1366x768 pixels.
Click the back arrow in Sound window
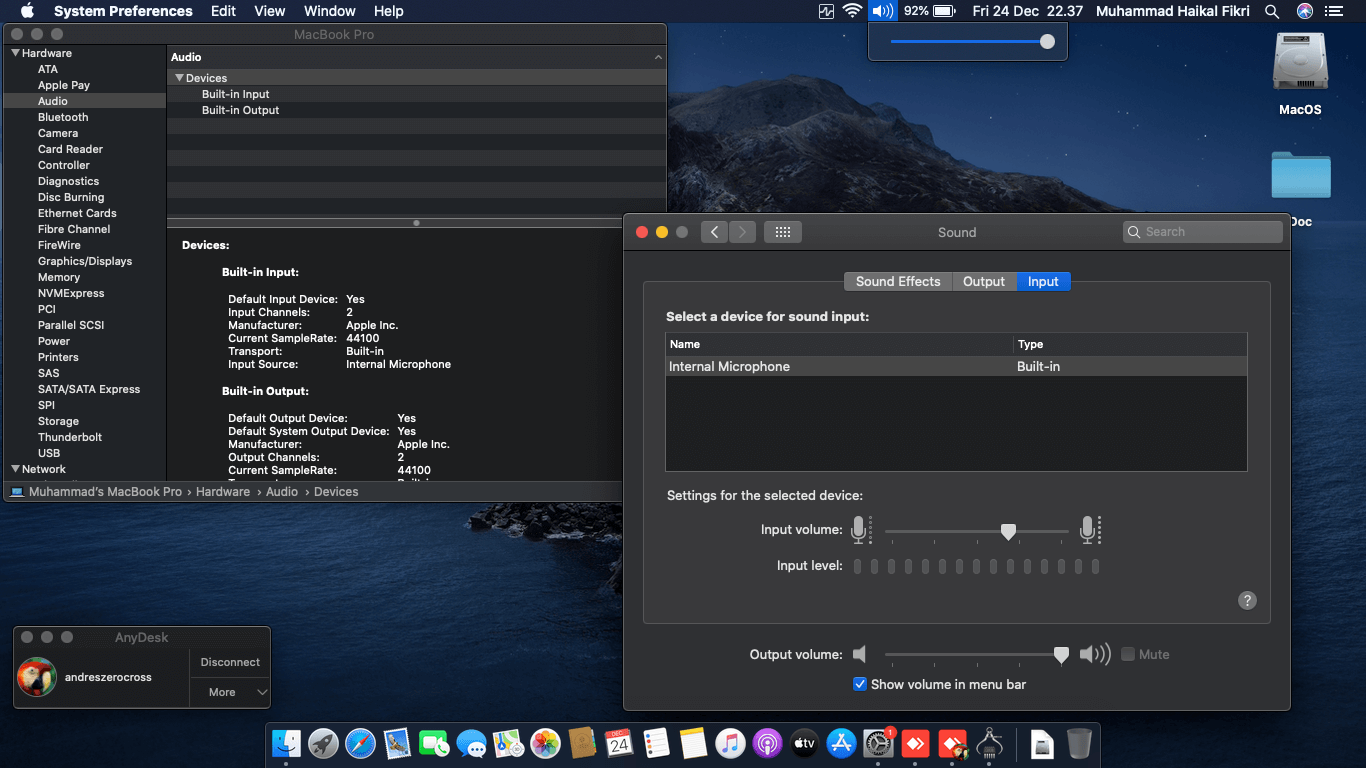(714, 232)
